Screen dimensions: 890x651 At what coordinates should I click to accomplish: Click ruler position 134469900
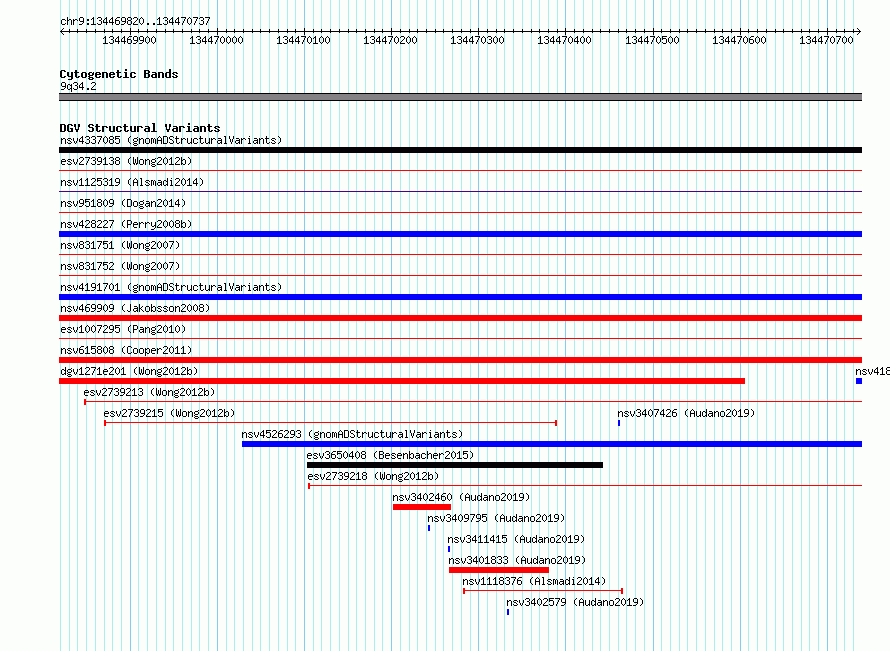[x=129, y=40]
